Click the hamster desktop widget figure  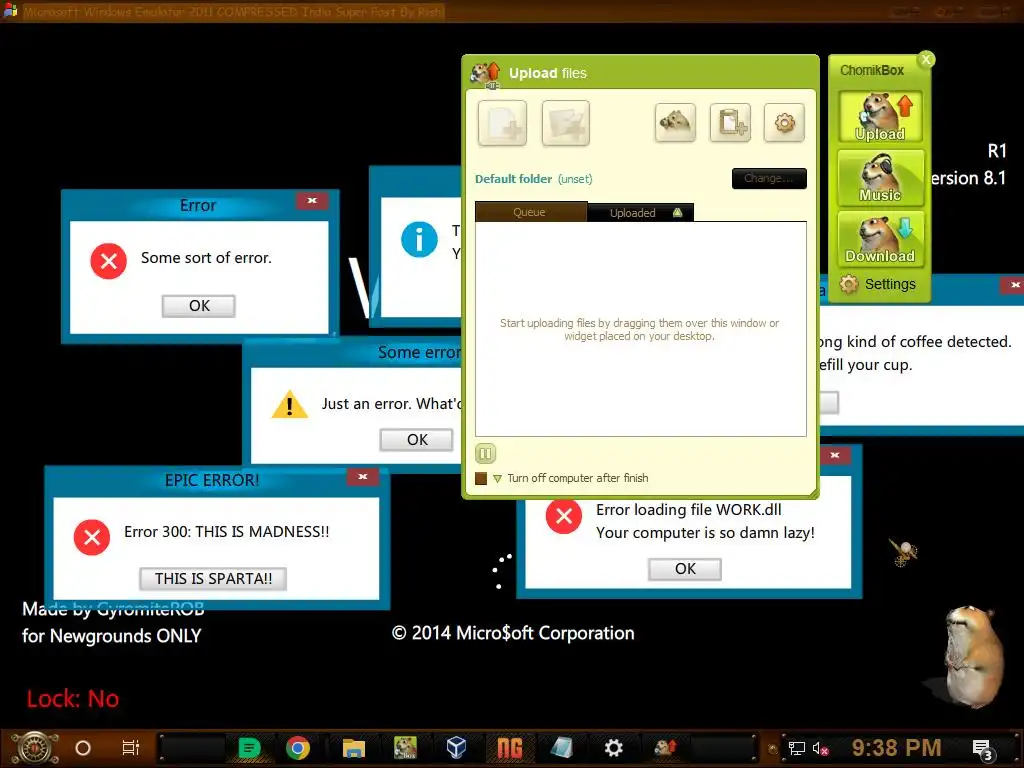(973, 655)
